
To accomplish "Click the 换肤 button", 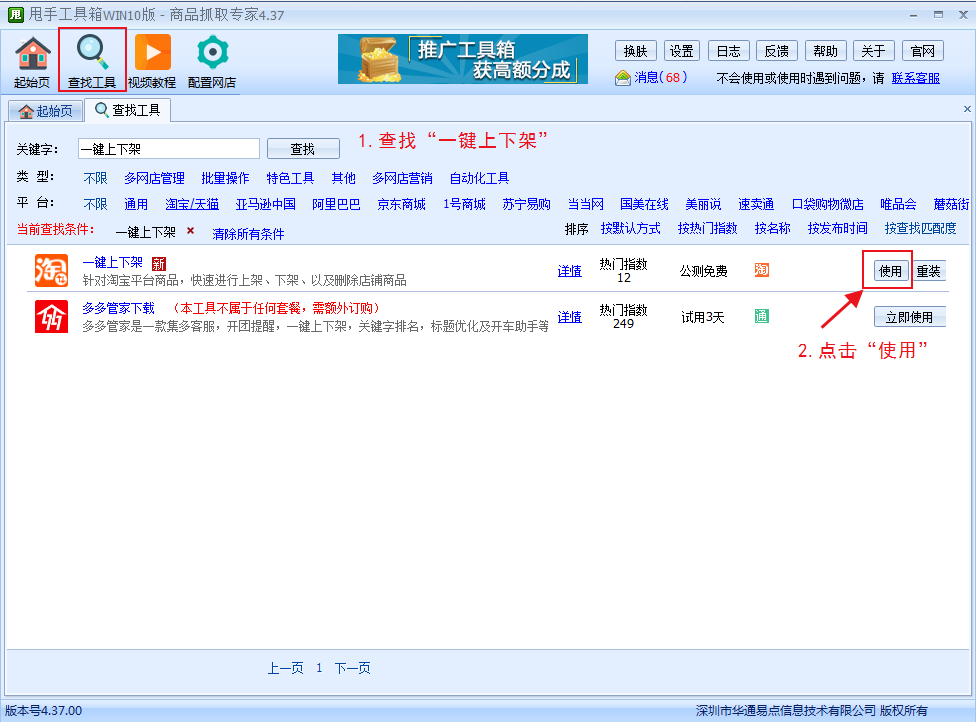I will [636, 51].
